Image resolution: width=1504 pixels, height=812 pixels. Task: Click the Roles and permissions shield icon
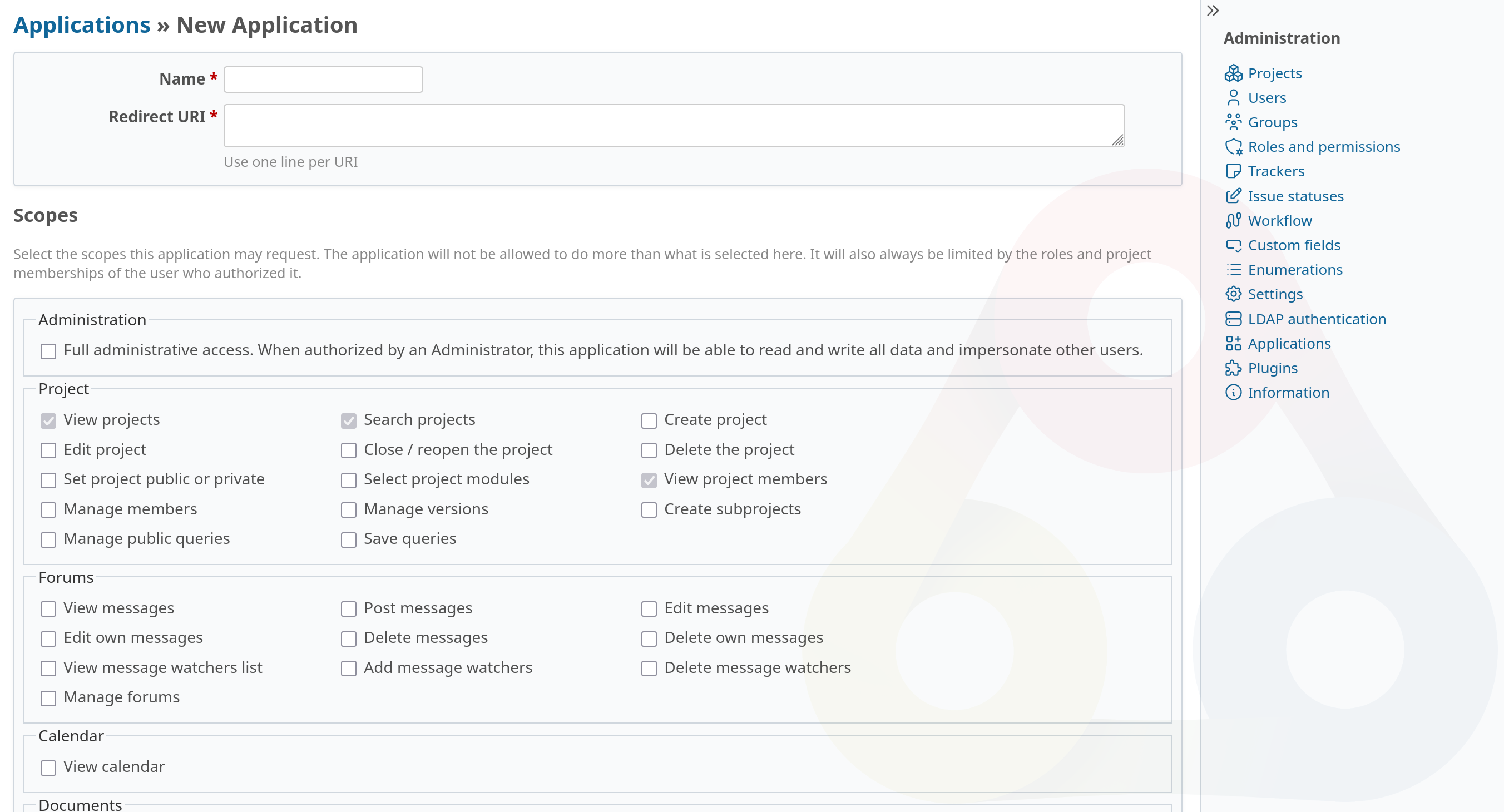pos(1233,147)
